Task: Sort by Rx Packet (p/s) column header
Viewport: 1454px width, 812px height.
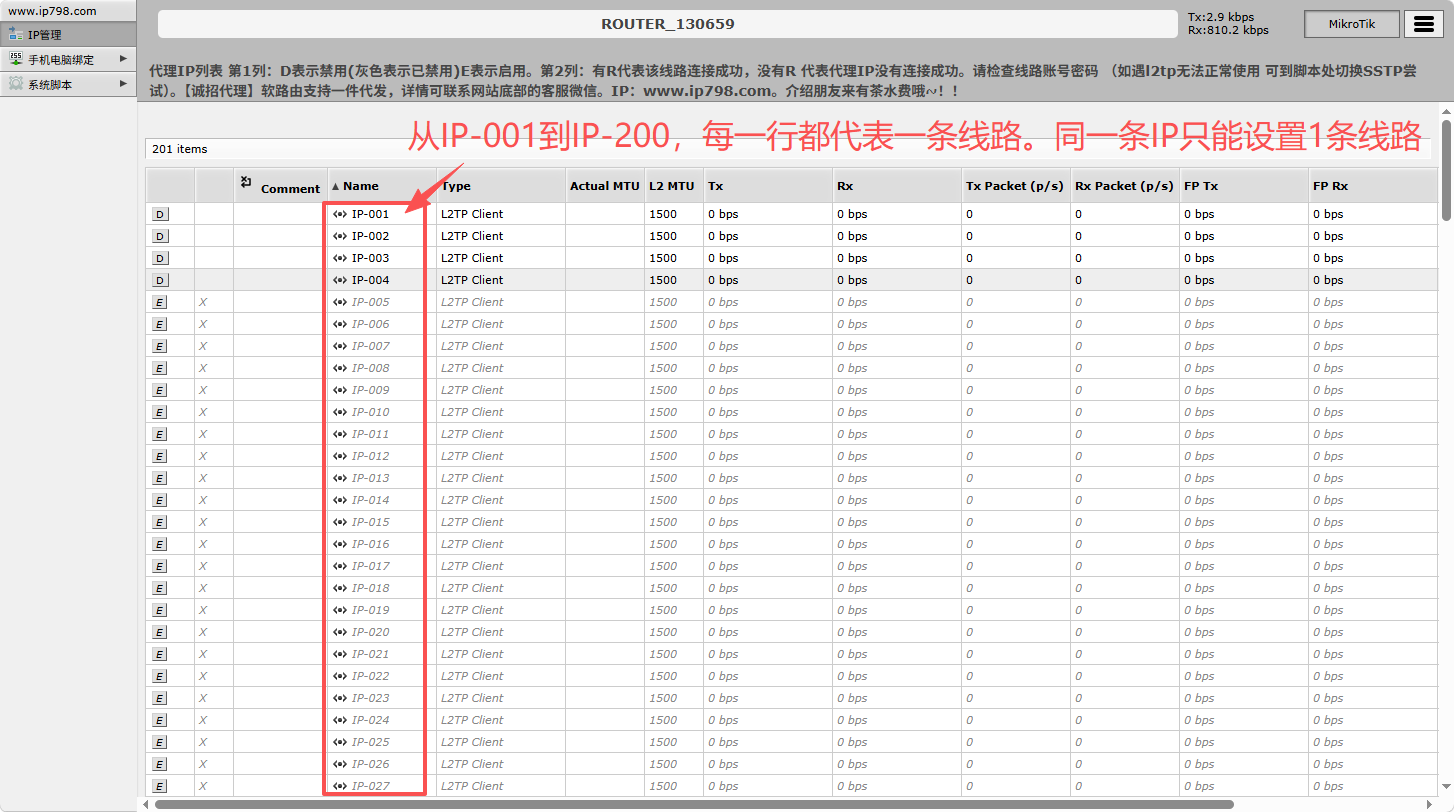Action: point(1125,186)
